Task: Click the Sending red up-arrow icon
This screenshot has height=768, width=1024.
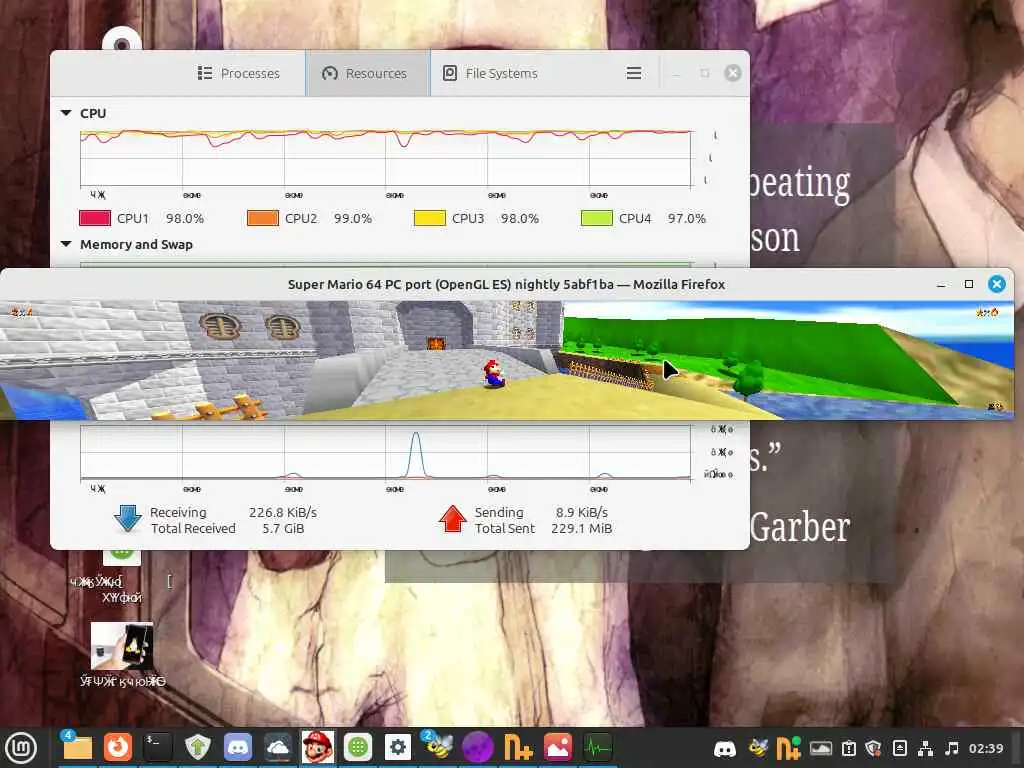Action: (x=453, y=519)
